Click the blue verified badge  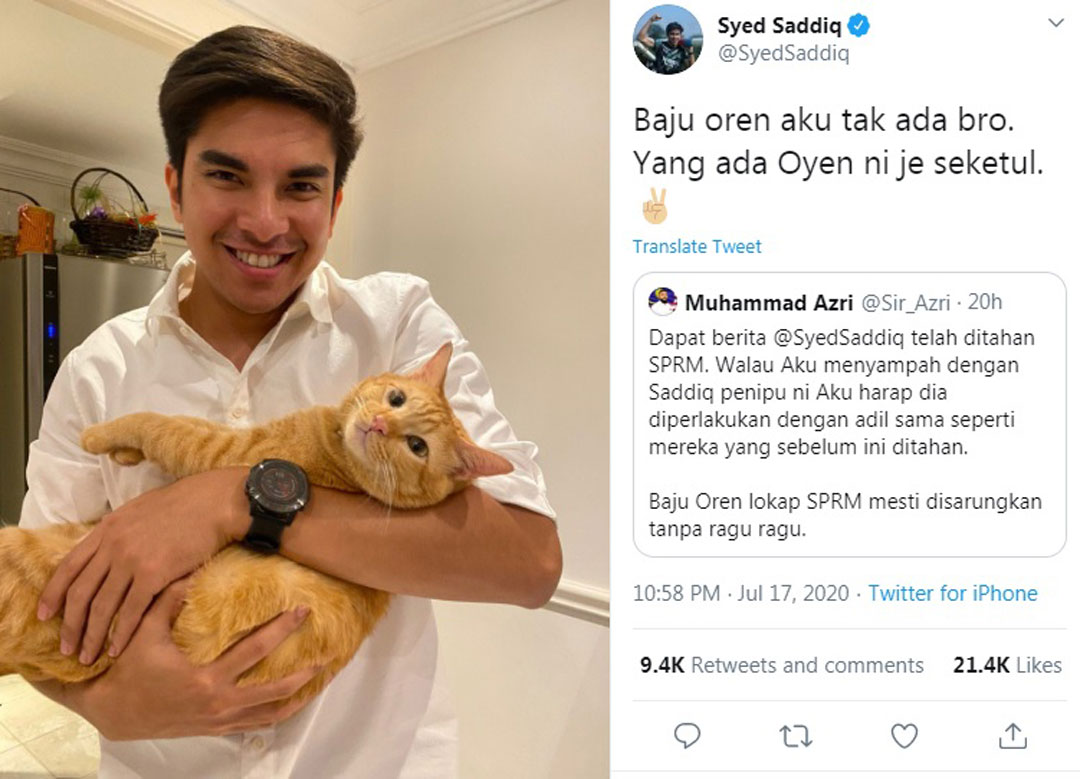click(x=858, y=26)
